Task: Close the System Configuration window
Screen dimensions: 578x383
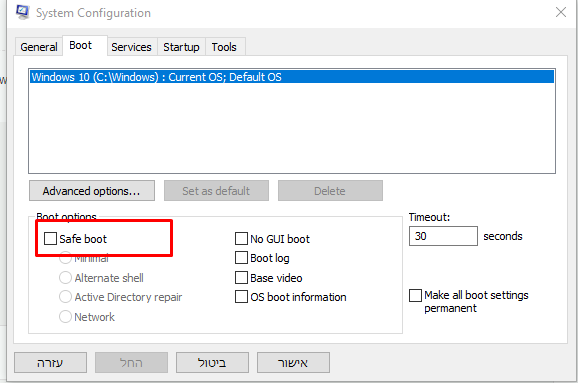Action: pyautogui.click(x=561, y=12)
